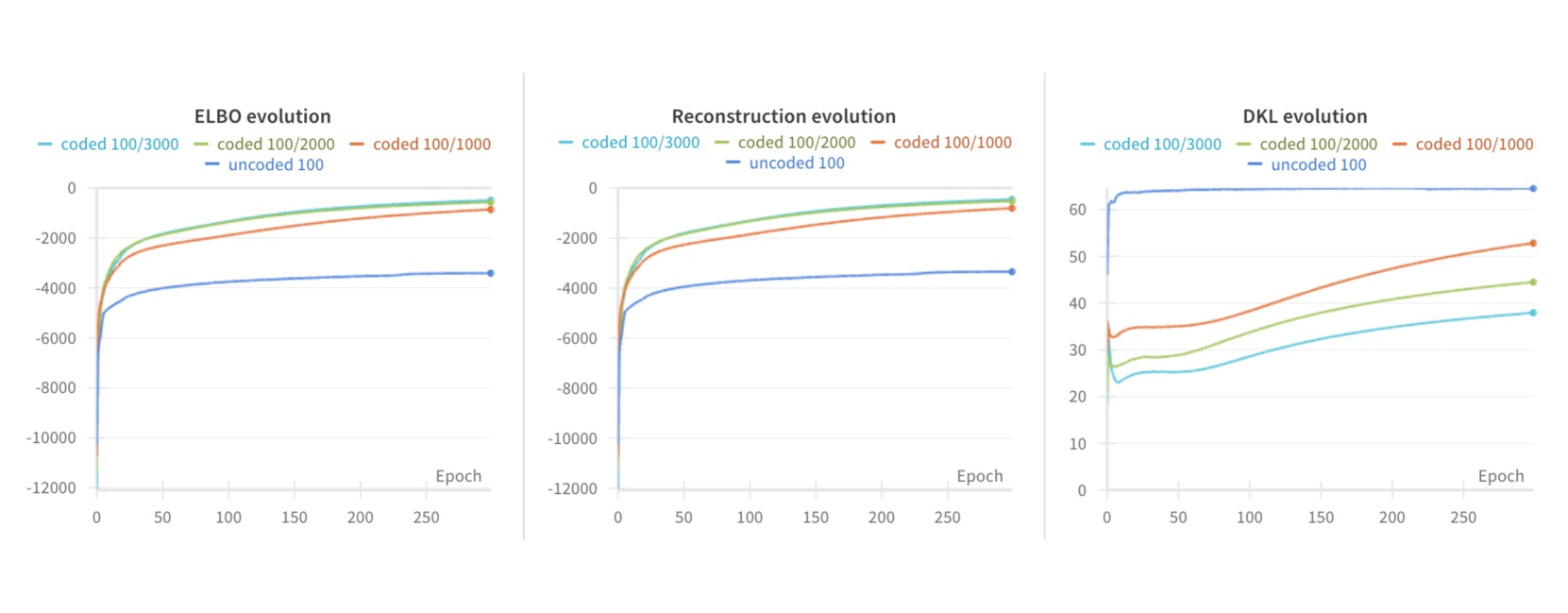Image resolution: width=1568 pixels, height=613 pixels.
Task: Click the cyan legend dash in ELBO chart
Action: click(x=45, y=145)
